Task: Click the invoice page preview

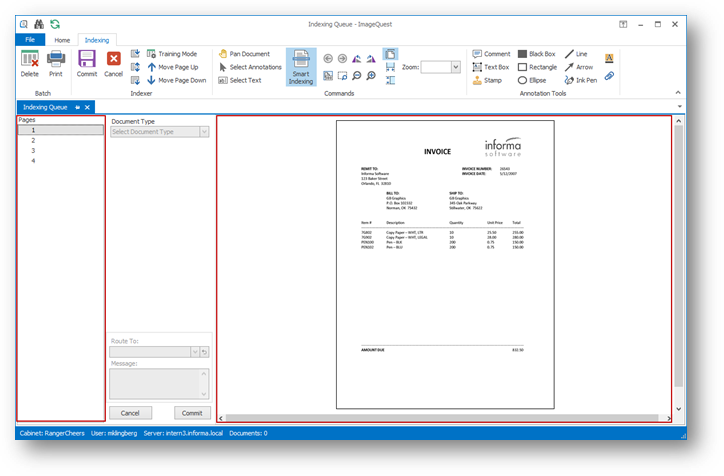Action: point(445,265)
